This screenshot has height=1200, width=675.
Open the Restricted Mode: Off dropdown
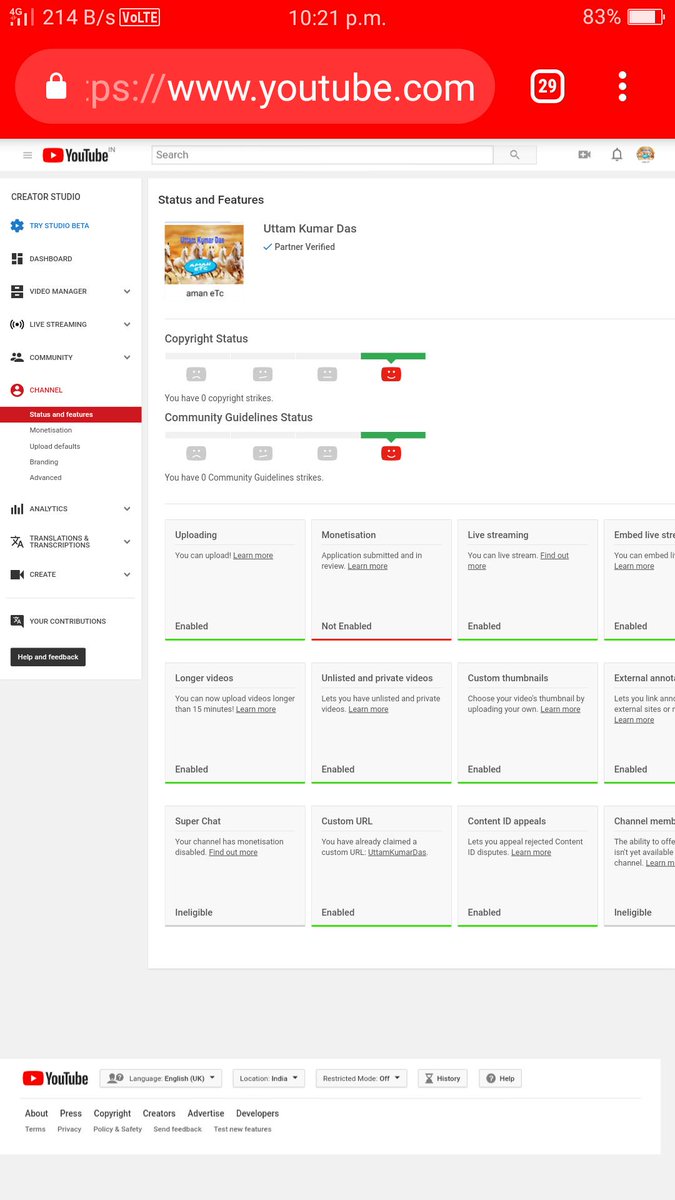(x=362, y=1079)
